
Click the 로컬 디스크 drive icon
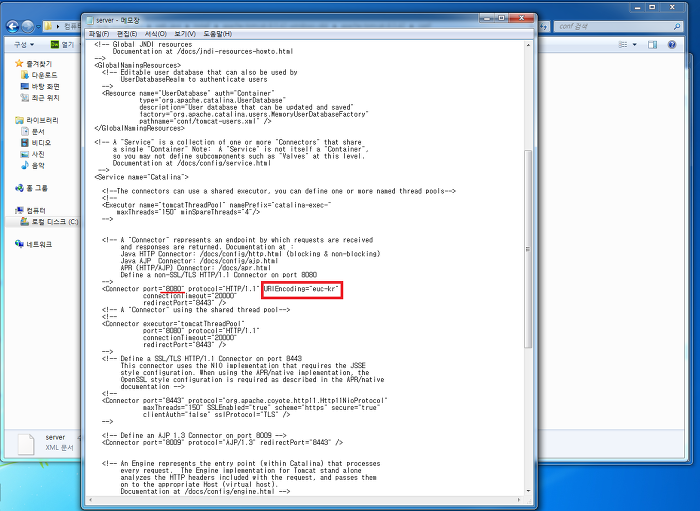[x=25, y=221]
